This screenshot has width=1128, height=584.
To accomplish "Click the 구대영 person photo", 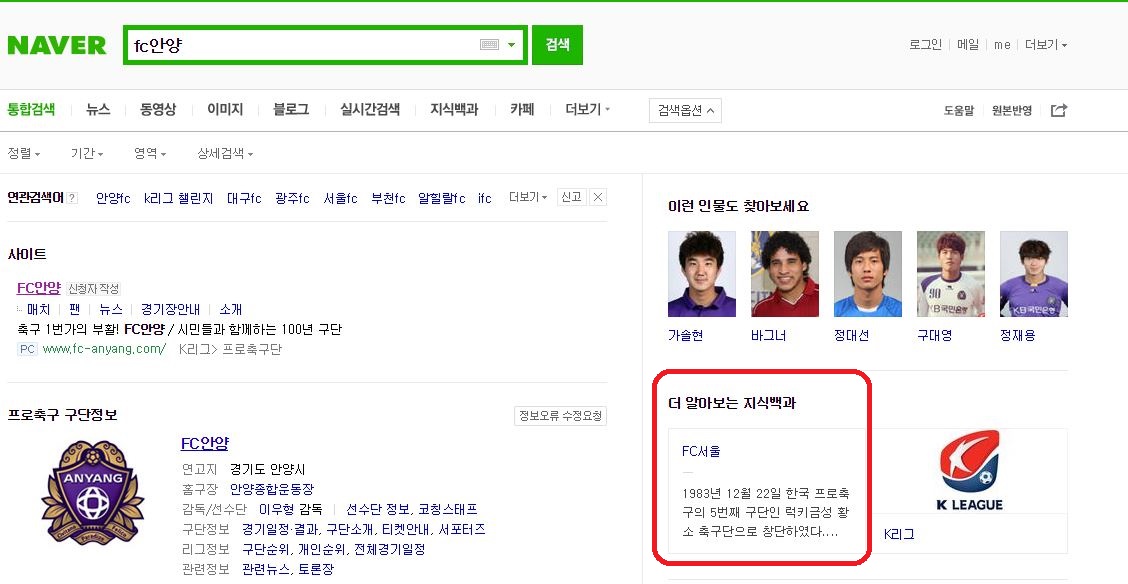I will coord(951,274).
